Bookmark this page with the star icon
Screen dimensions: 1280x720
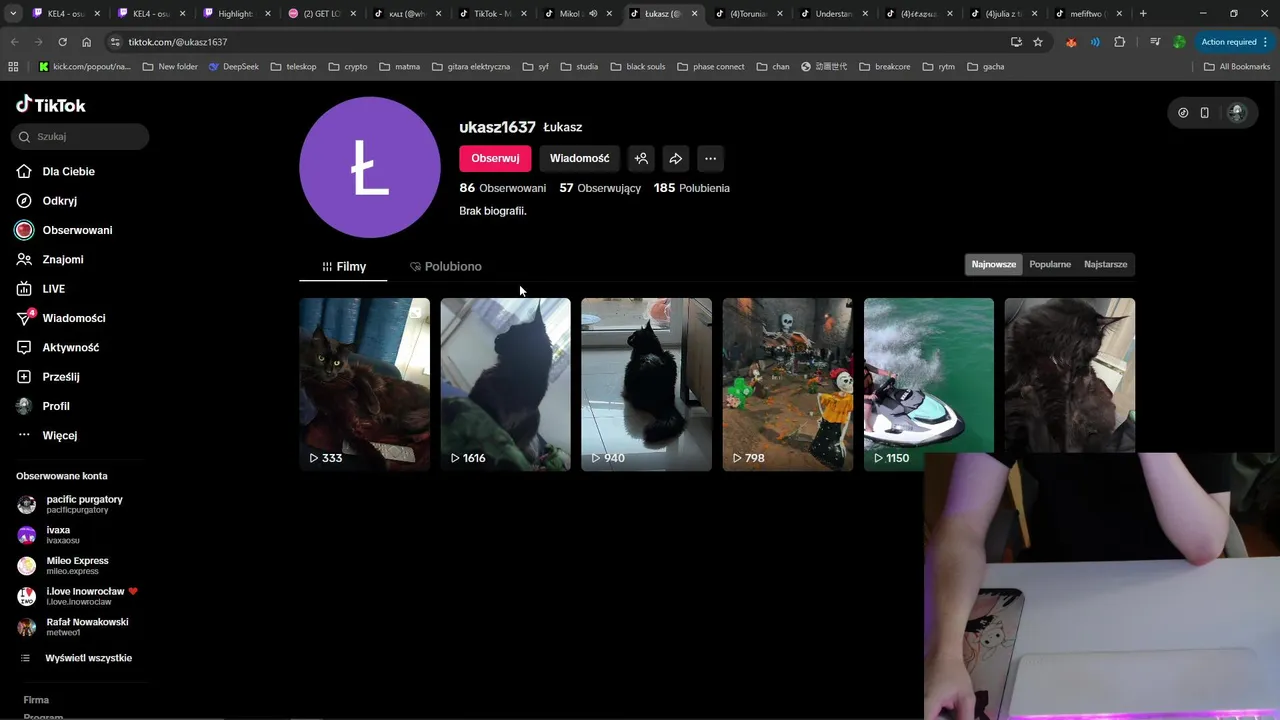click(1038, 42)
